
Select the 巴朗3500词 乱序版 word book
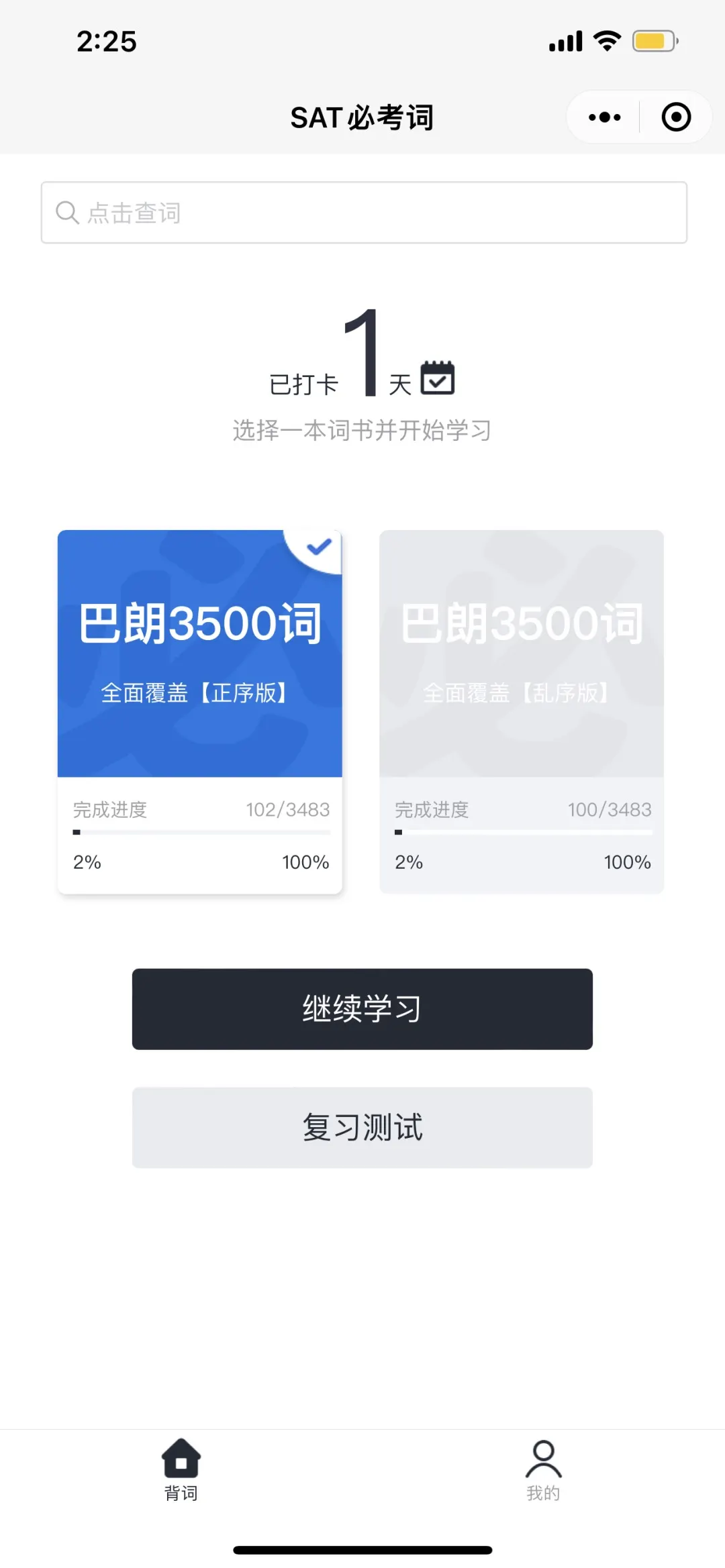(522, 654)
